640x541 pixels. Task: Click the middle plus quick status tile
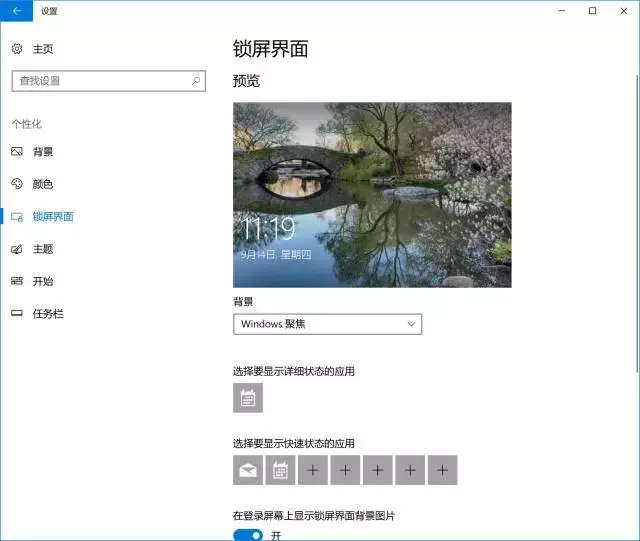click(378, 470)
